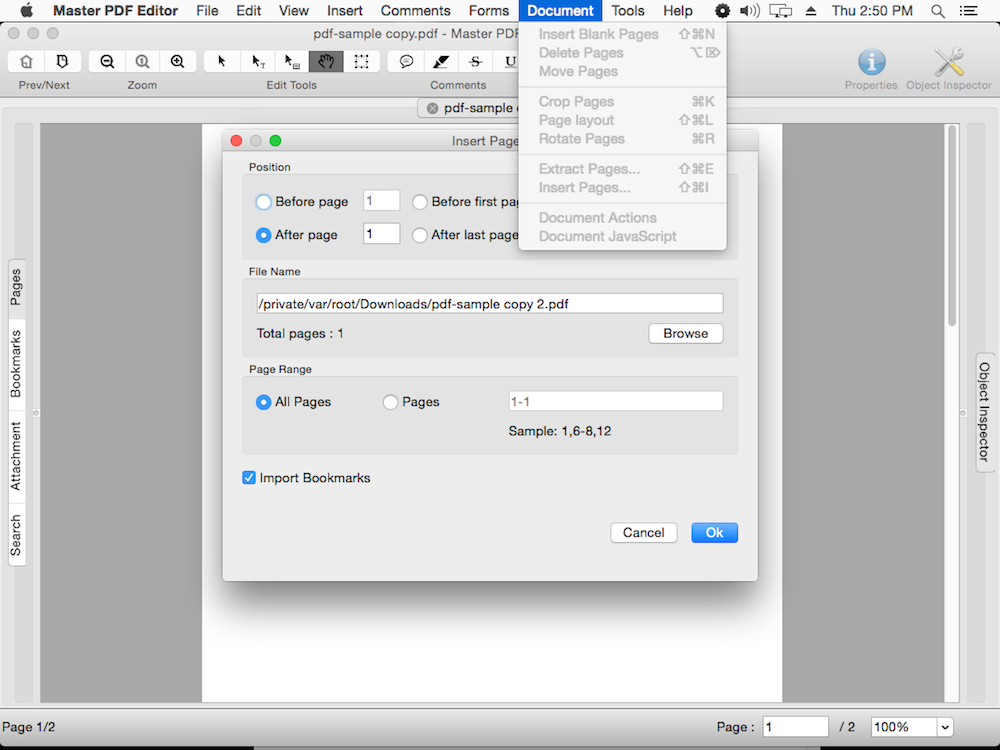The image size is (1000, 750).
Task: Open Spotlight search icon
Action: 938,11
